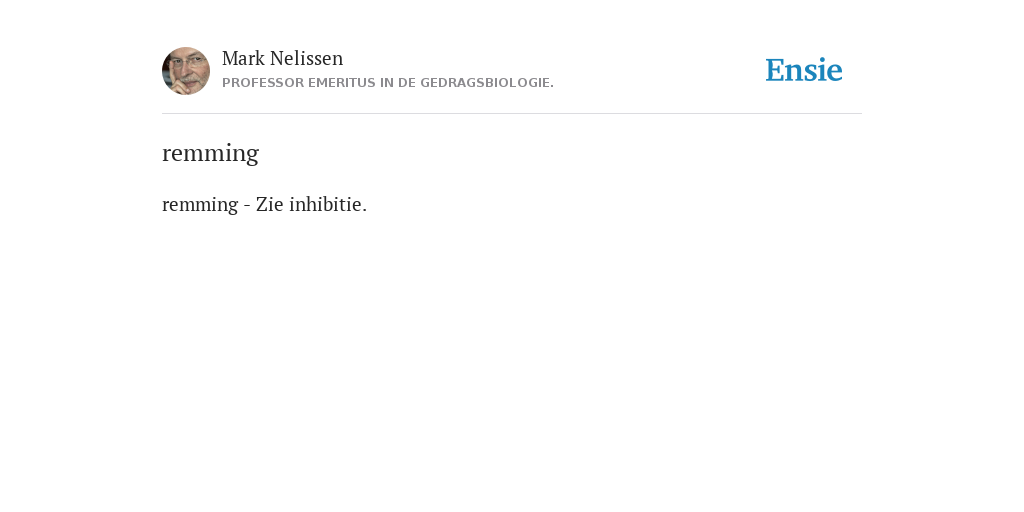The width and height of the screenshot is (1024, 512).
Task: Click the 'sie' ending of the Ensie logo
Action: click(x=824, y=71)
